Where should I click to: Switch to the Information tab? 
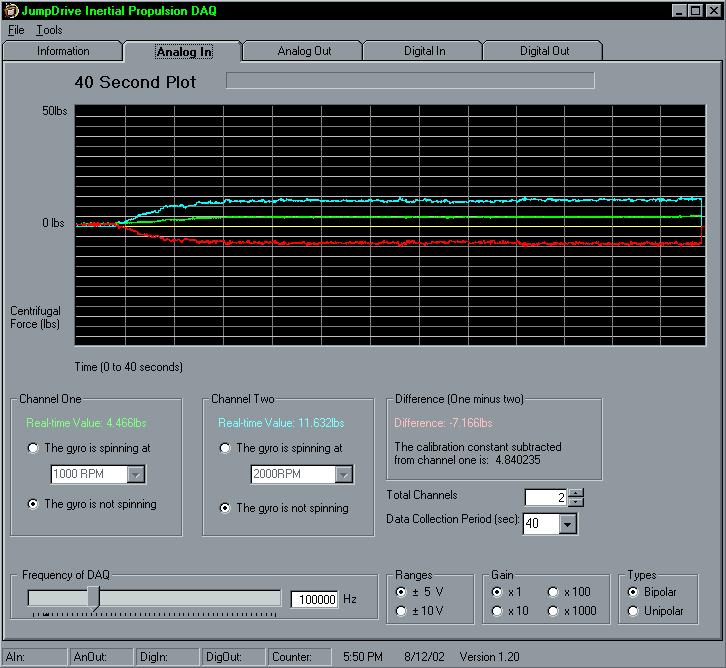tap(63, 51)
